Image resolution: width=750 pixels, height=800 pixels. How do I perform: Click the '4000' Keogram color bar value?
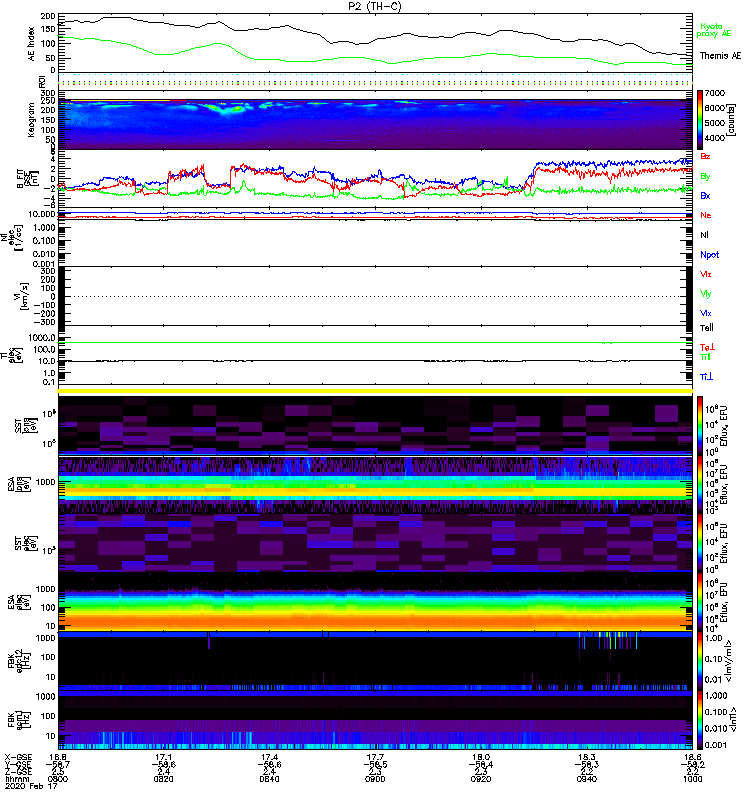714,138
